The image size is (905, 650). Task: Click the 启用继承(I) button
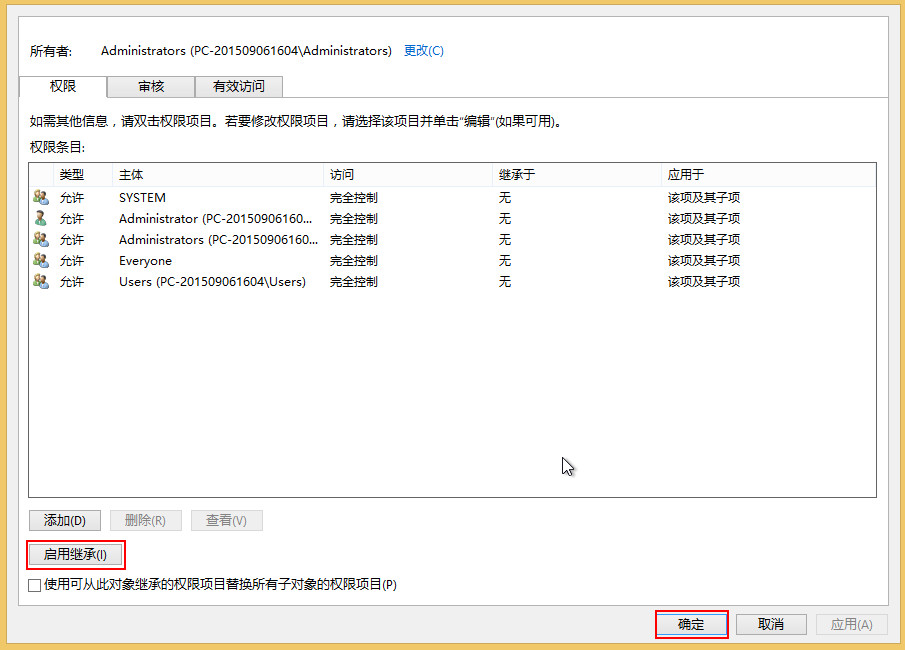click(x=76, y=554)
